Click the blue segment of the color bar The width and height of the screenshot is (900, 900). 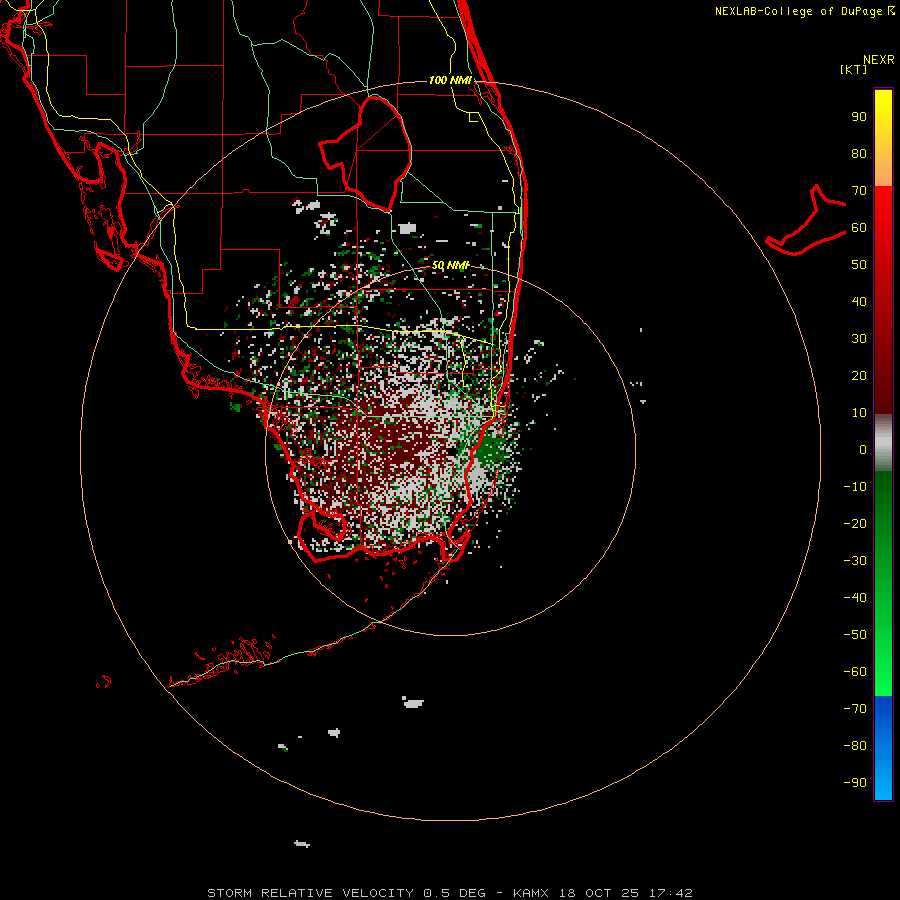(x=883, y=746)
